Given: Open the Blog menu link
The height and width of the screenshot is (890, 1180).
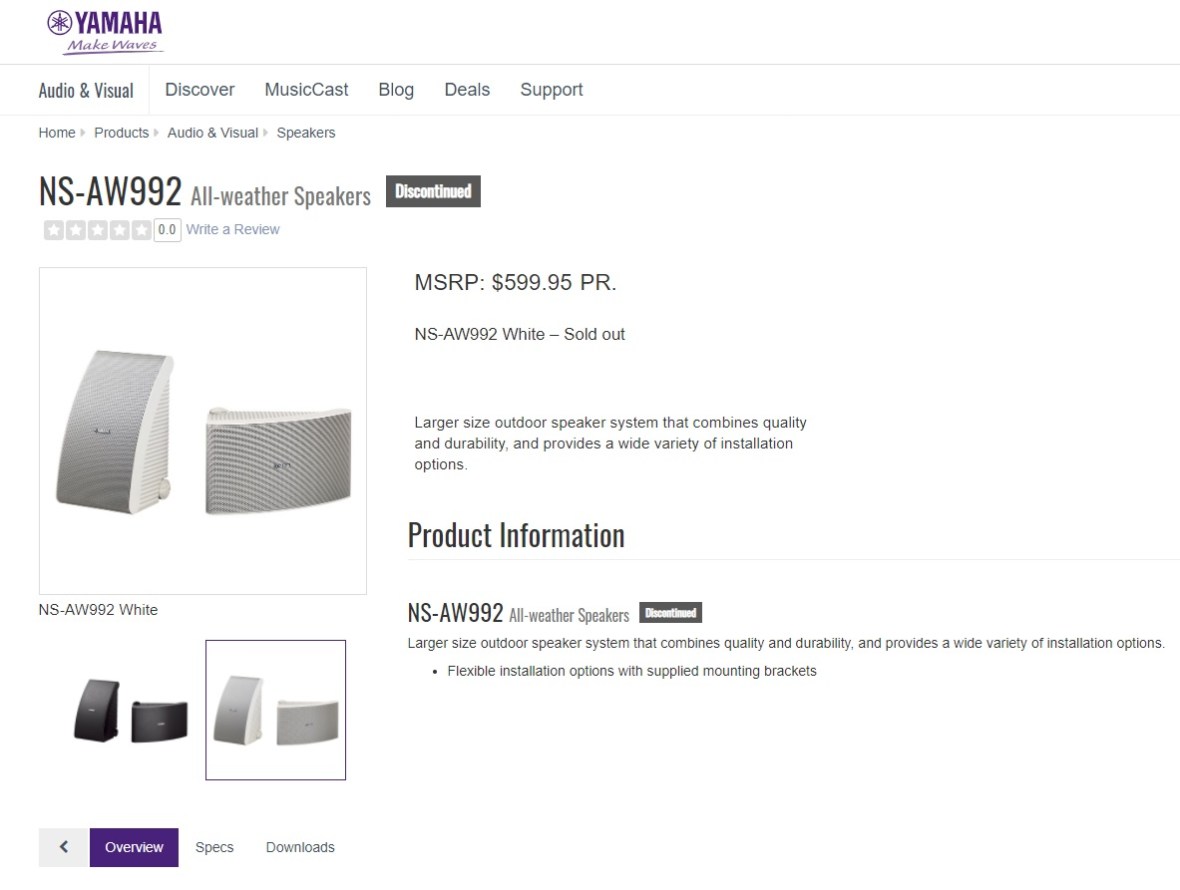Looking at the screenshot, I should point(396,90).
